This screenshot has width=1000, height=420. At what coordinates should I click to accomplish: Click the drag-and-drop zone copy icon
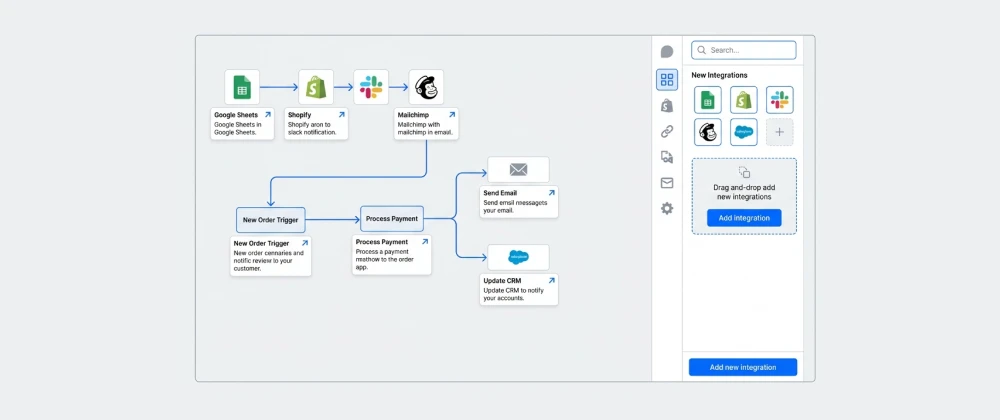coord(744,172)
